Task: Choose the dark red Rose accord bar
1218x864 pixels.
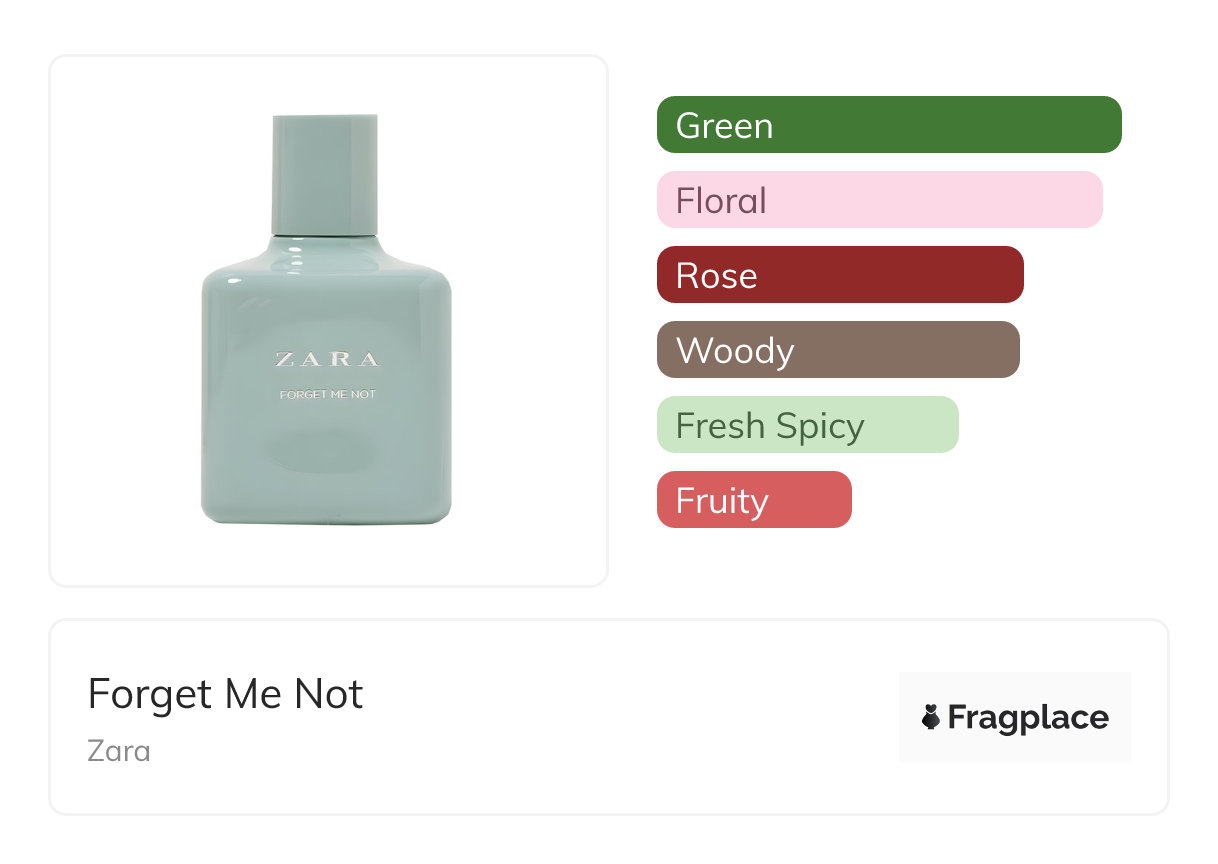Action: [840, 275]
